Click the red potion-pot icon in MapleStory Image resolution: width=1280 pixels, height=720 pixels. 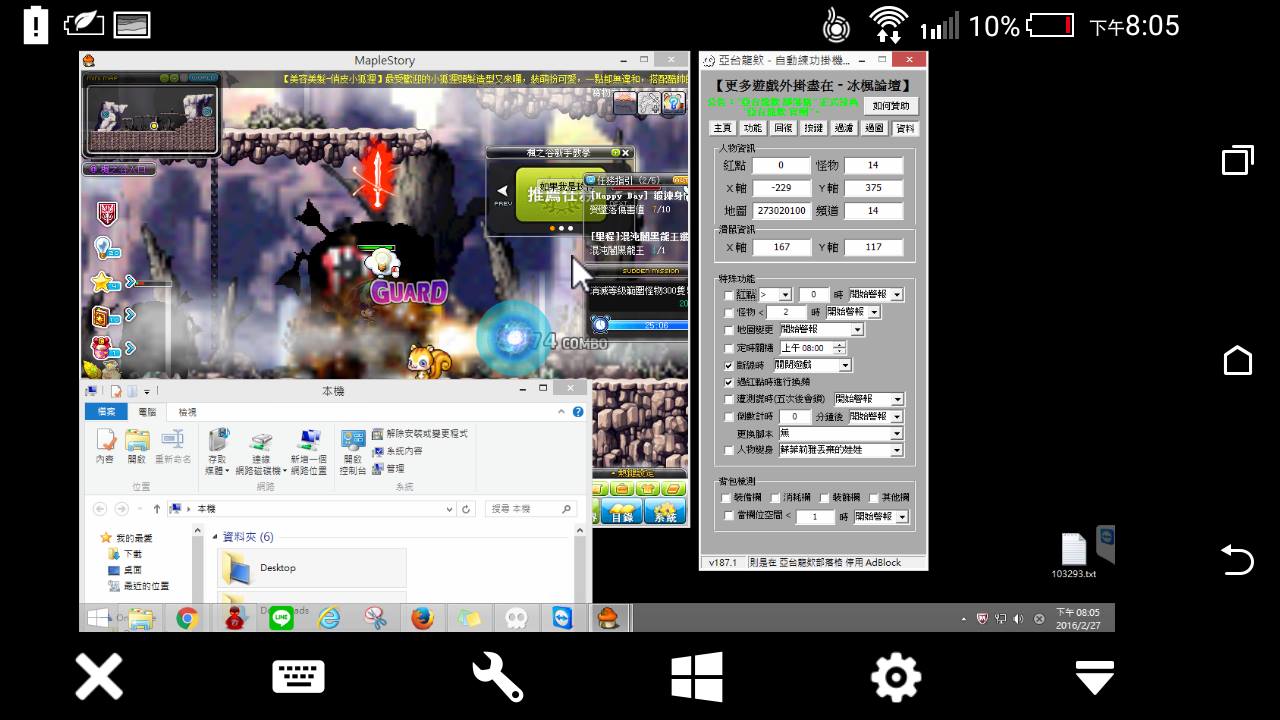pos(103,347)
